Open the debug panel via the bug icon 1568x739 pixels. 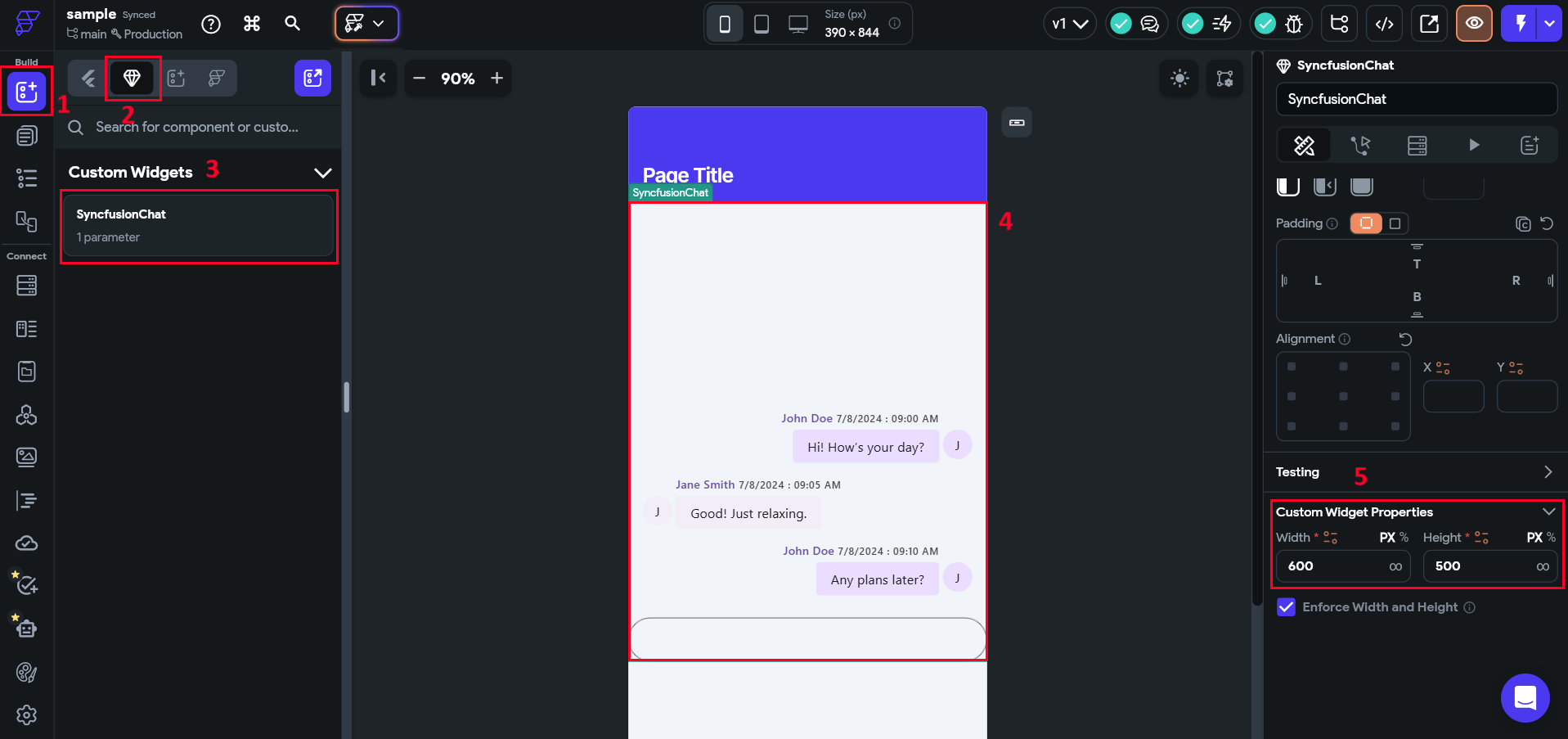[1296, 24]
